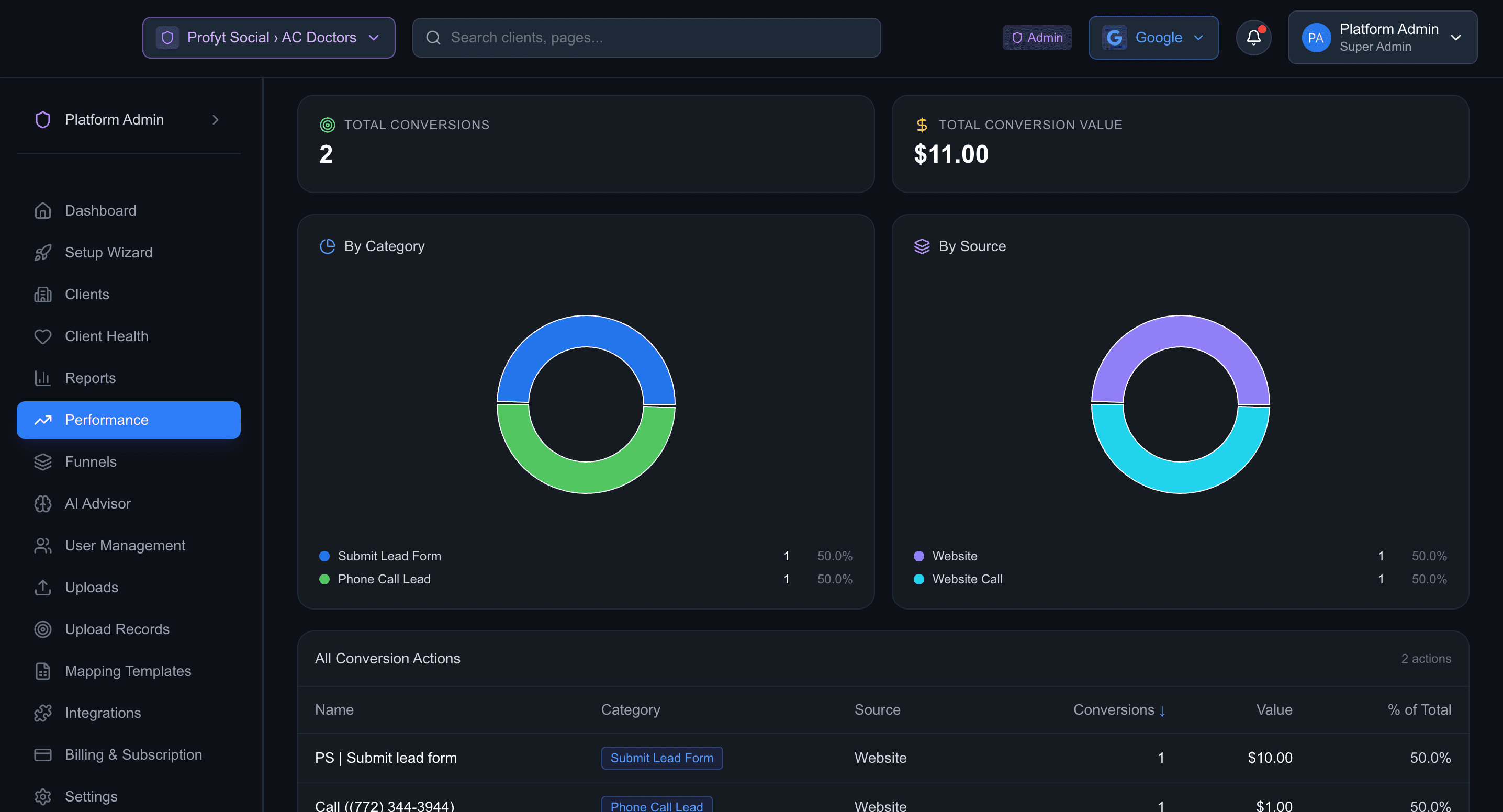Click the blue Submit Lead Form legend dot

(324, 557)
